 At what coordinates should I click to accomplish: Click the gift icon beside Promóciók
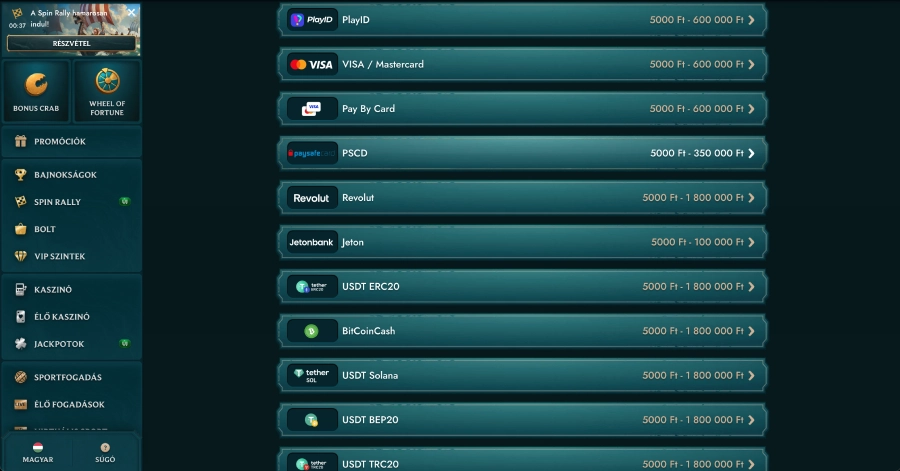[x=21, y=141]
